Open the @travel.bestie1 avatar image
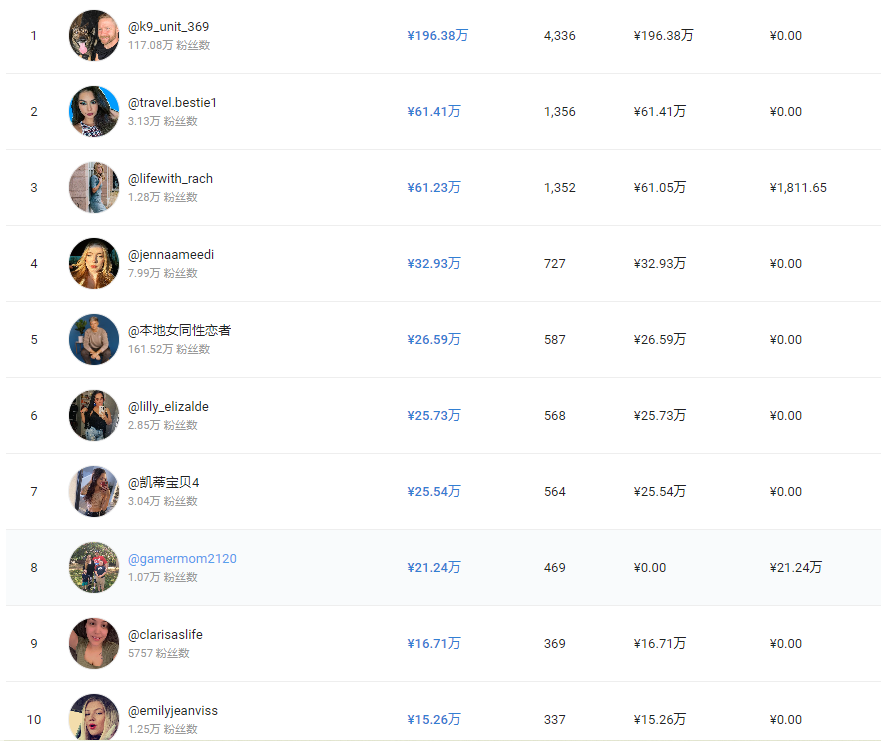This screenshot has height=741, width=881. (94, 112)
